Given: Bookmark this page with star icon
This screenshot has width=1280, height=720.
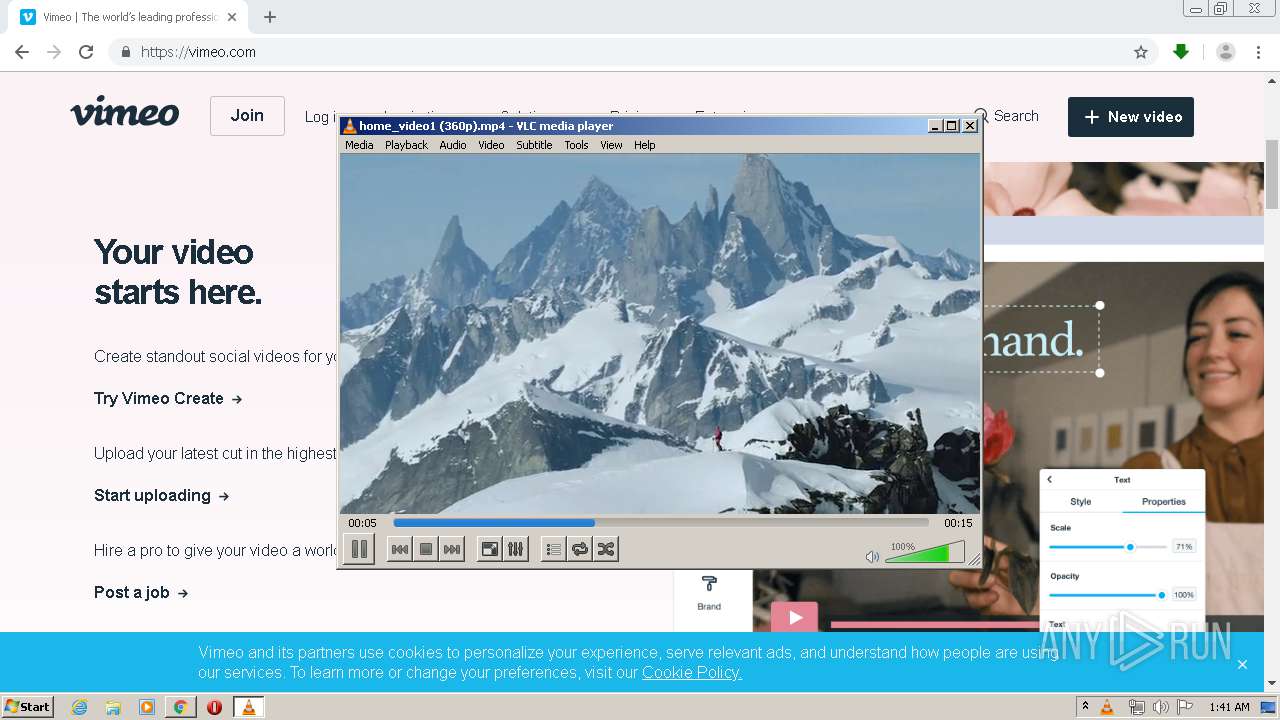Looking at the screenshot, I should tap(1141, 52).
